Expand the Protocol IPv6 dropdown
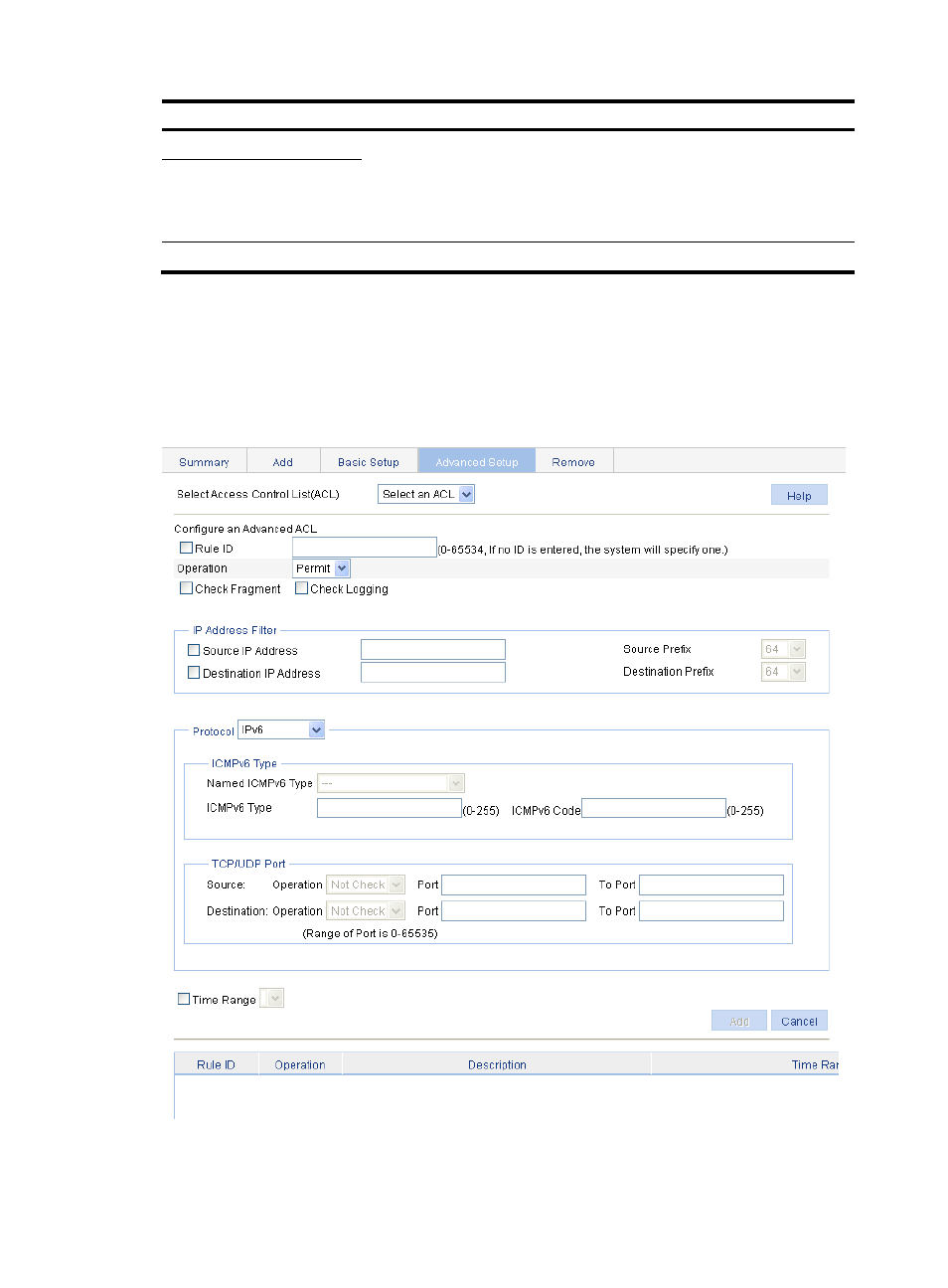Screen dimensions: 948x1288 coord(282,729)
